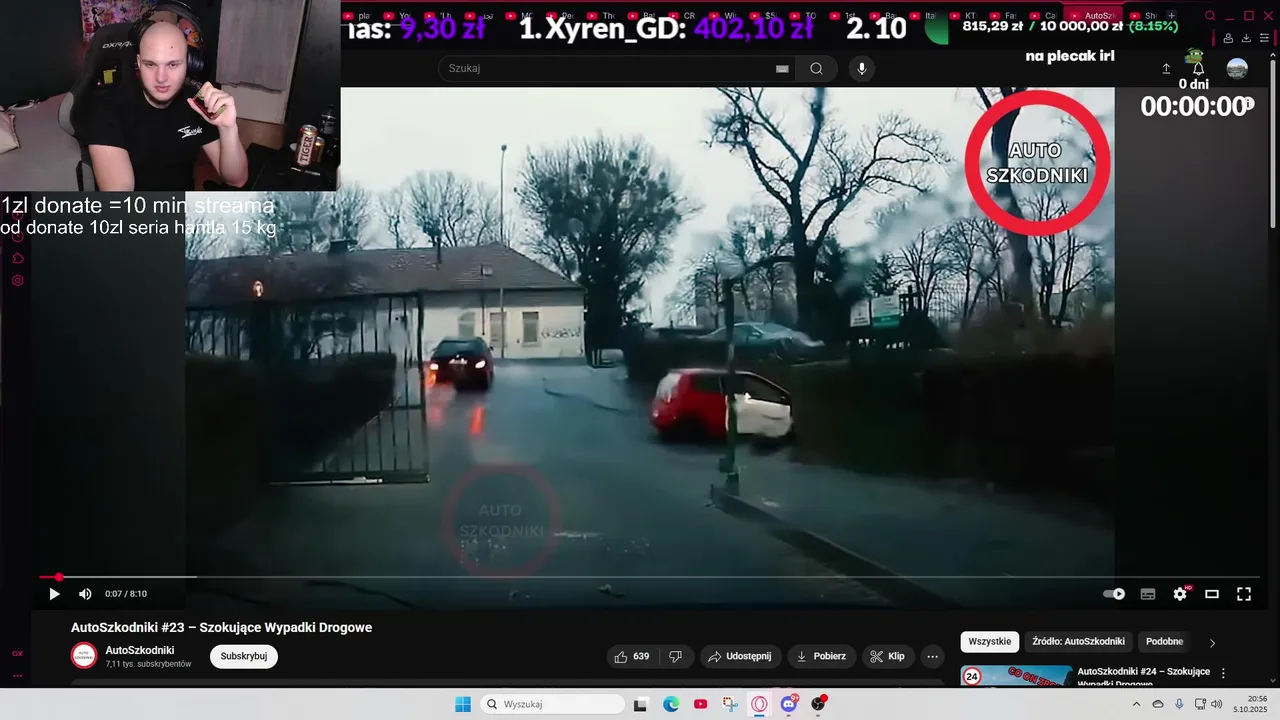Click the taskbar Wyszukaj search box

(x=552, y=704)
